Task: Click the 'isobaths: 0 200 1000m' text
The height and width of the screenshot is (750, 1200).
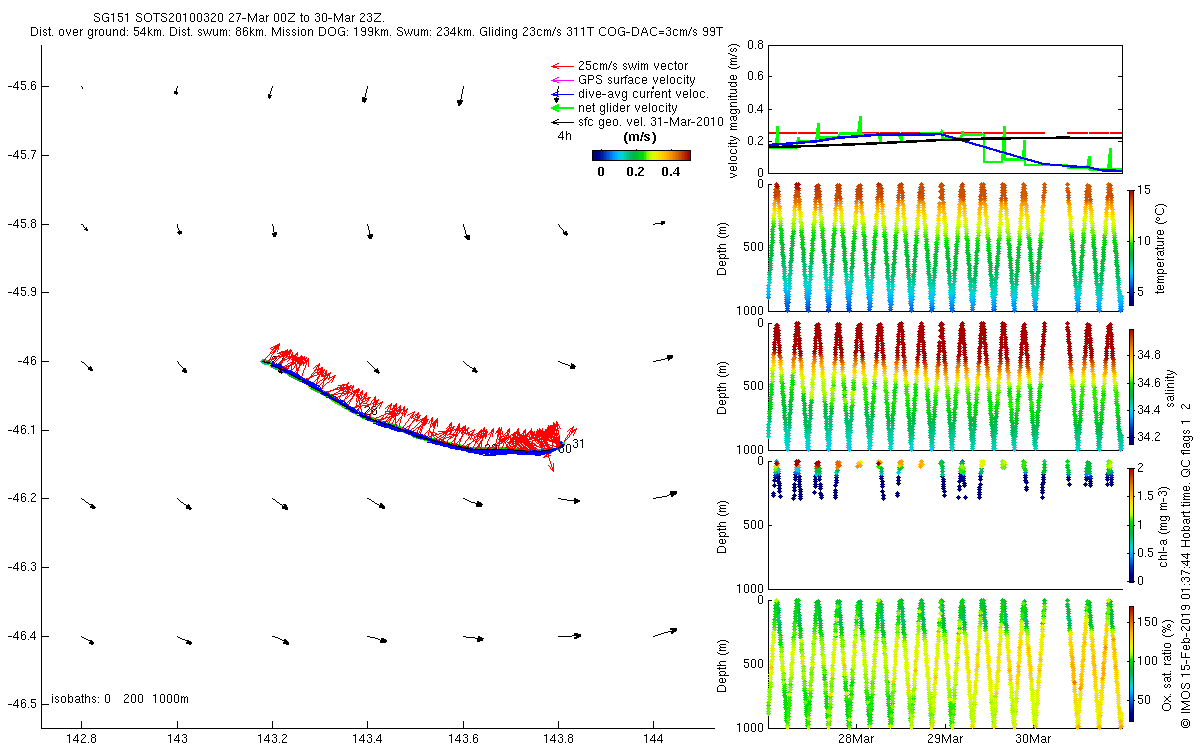Action: [119, 698]
